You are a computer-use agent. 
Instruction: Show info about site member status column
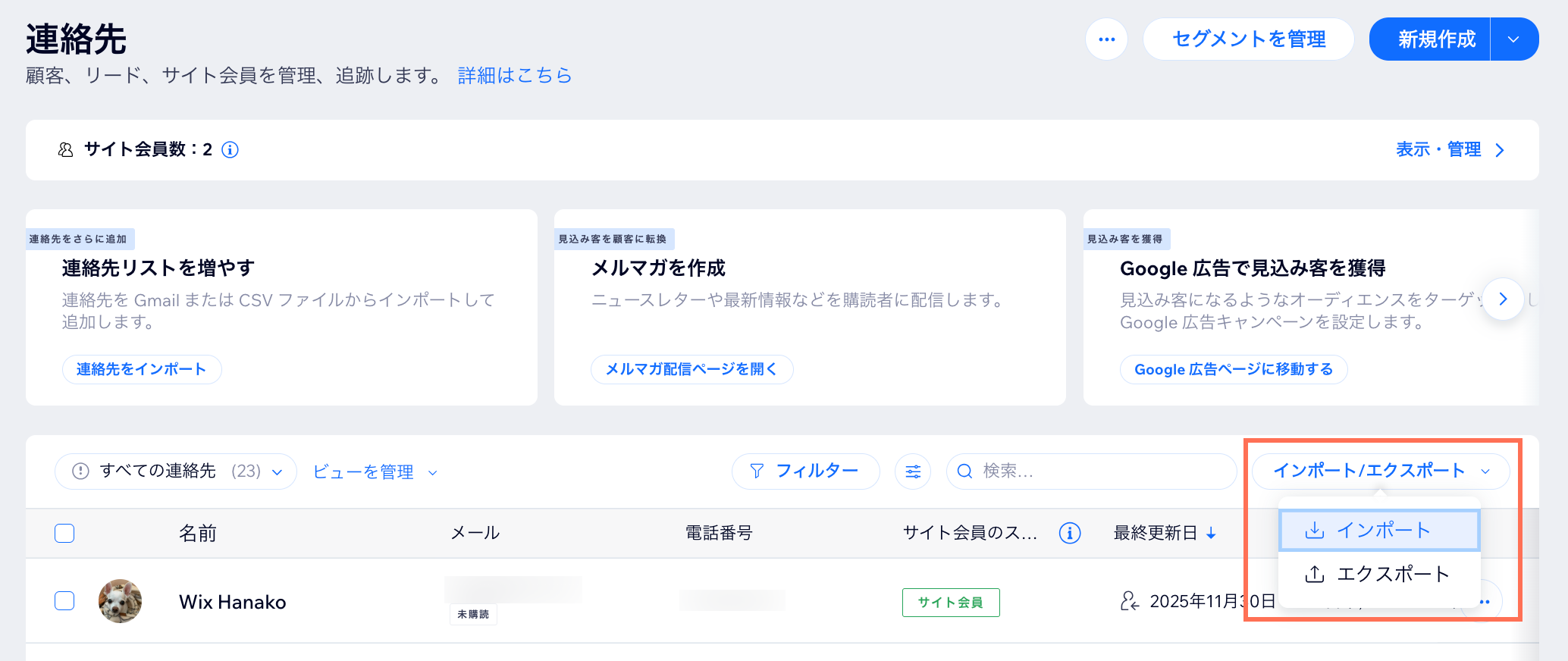pyautogui.click(x=1070, y=533)
